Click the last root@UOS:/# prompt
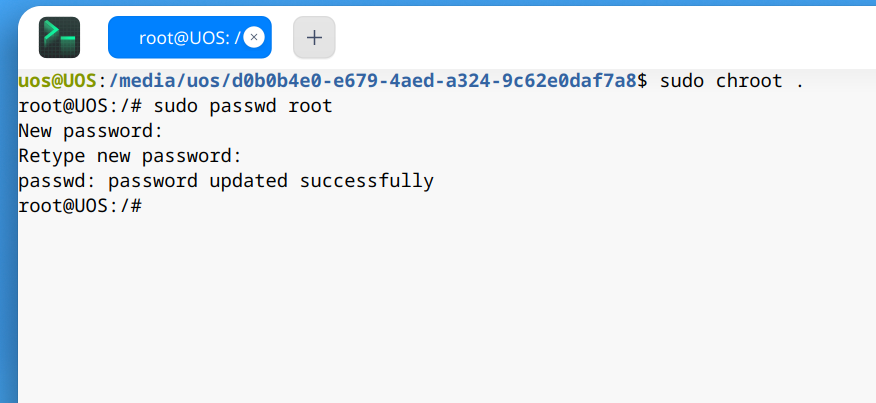876x403 pixels. tap(80, 206)
